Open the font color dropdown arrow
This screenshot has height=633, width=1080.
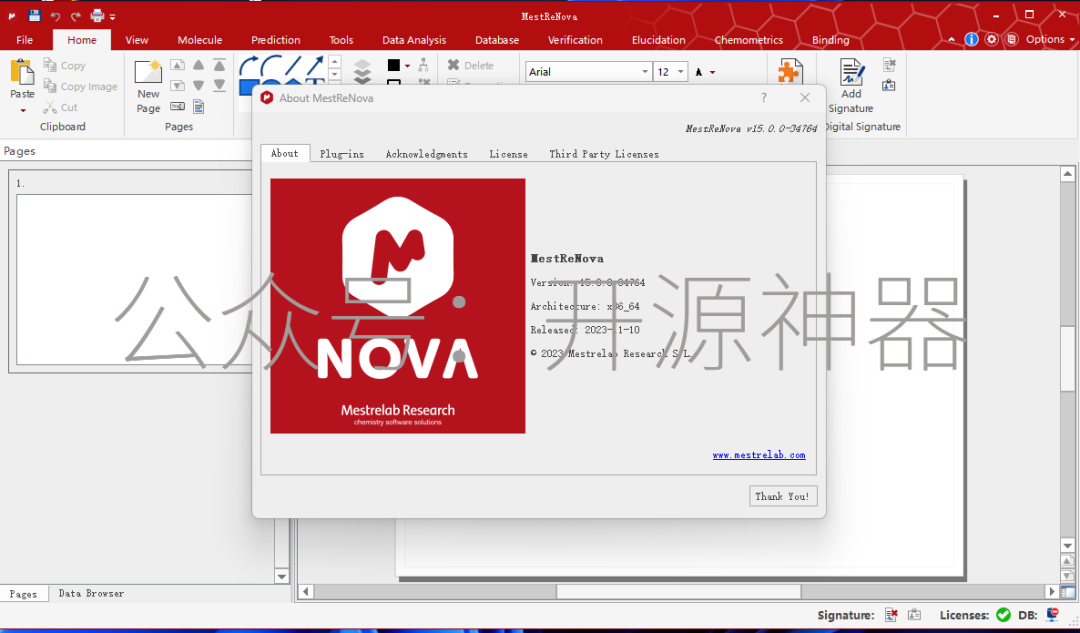pyautogui.click(x=713, y=72)
